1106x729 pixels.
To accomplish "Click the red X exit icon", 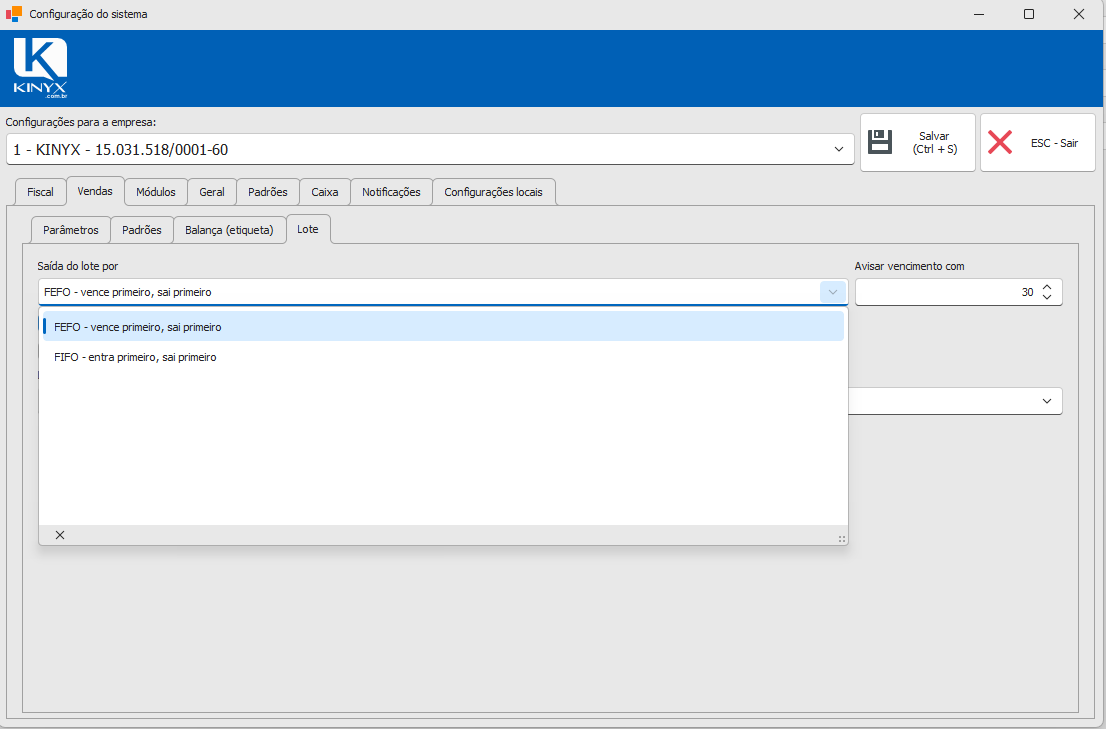I will click(x=999, y=142).
